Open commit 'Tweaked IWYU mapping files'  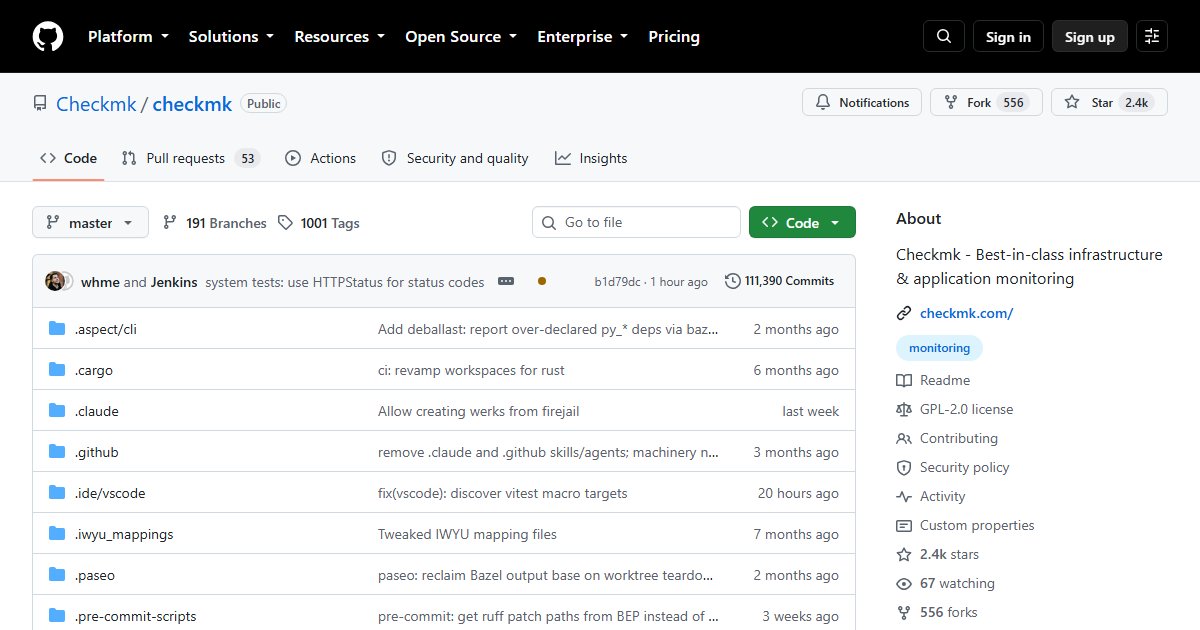(x=467, y=534)
